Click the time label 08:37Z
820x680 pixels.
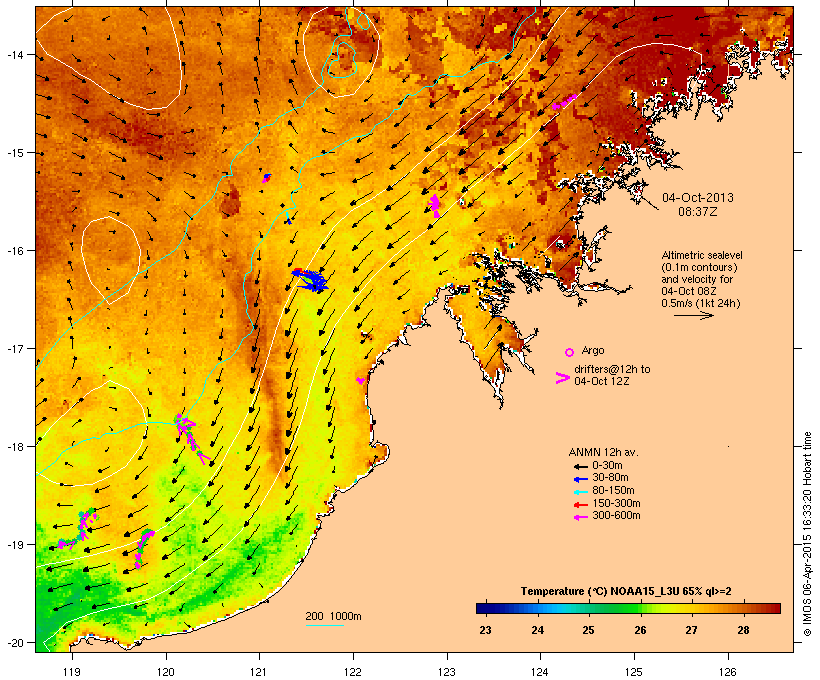(x=698, y=212)
